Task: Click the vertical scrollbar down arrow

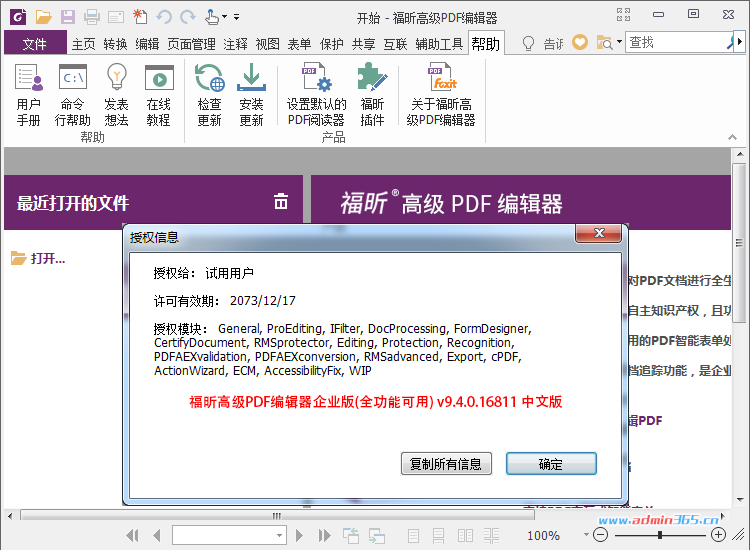Action: [x=740, y=500]
